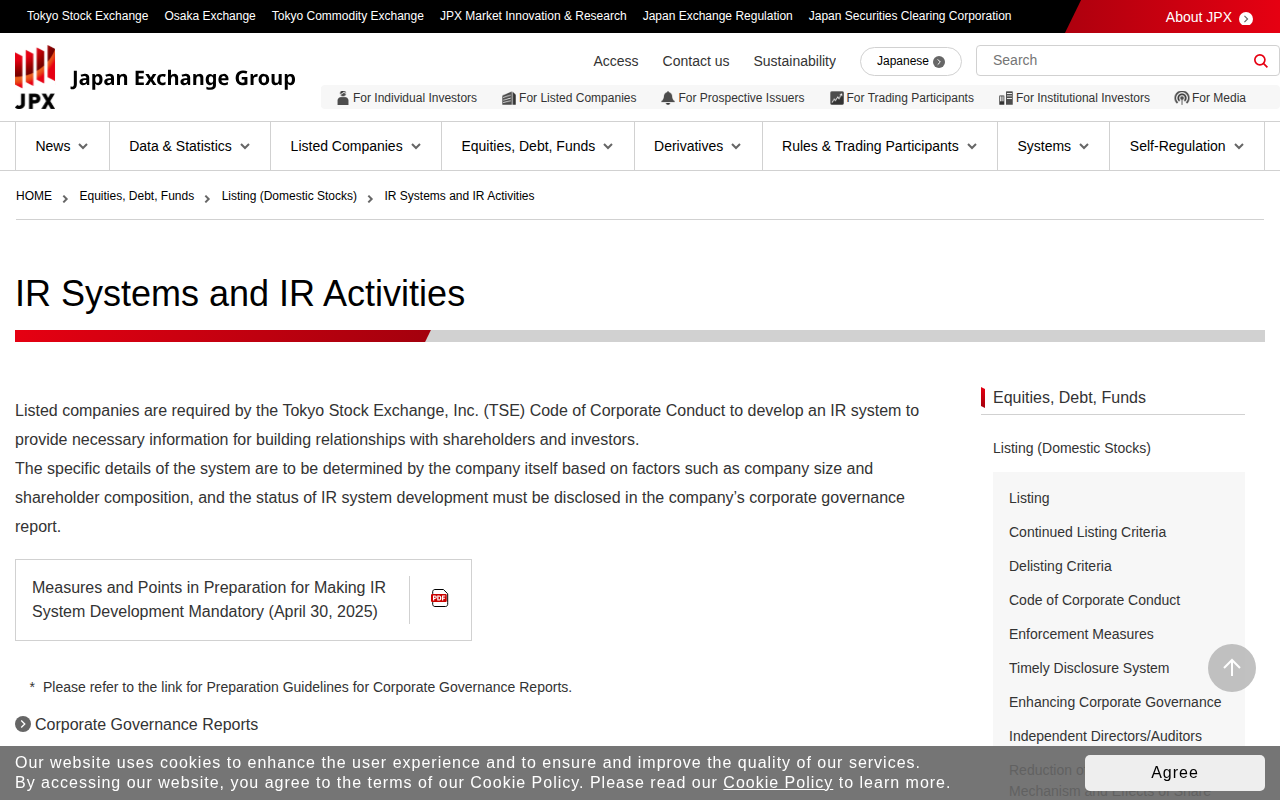Expand the News dropdown menu
This screenshot has width=1280, height=800.
pyautogui.click(x=62, y=146)
